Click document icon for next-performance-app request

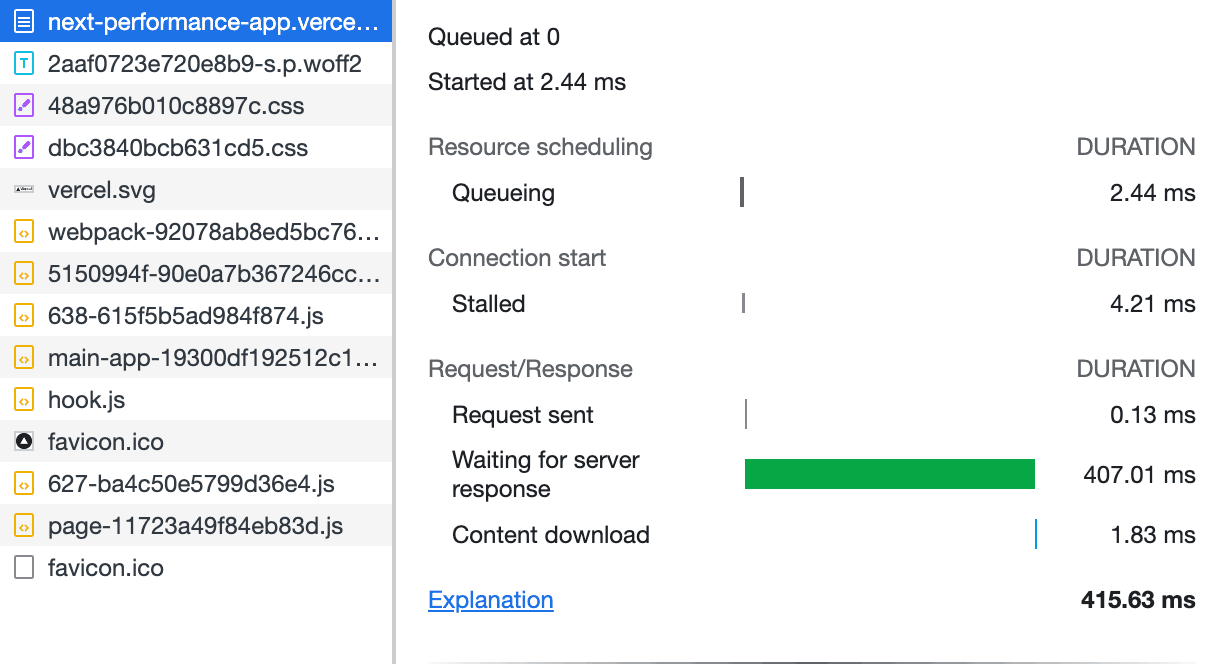(x=24, y=22)
